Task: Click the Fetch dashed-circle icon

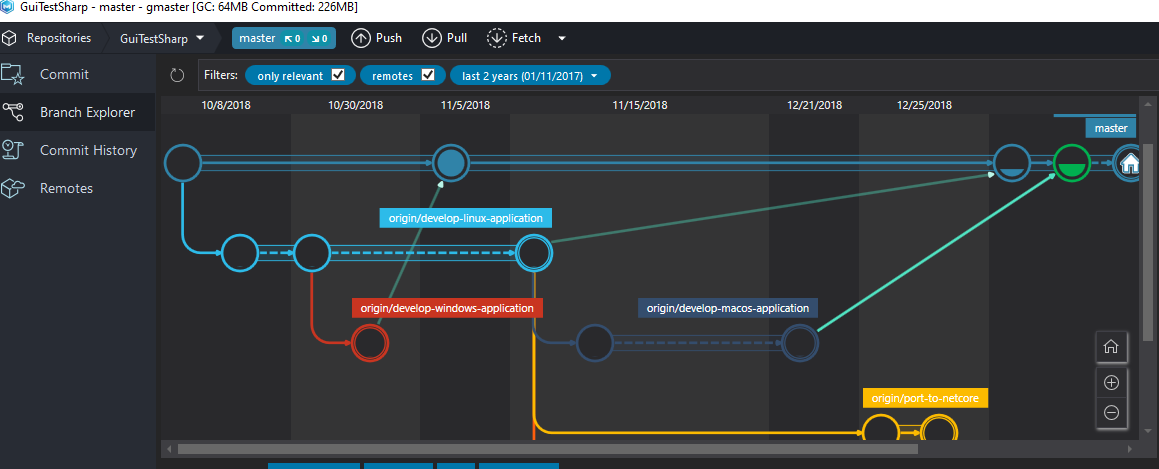Action: click(x=497, y=38)
